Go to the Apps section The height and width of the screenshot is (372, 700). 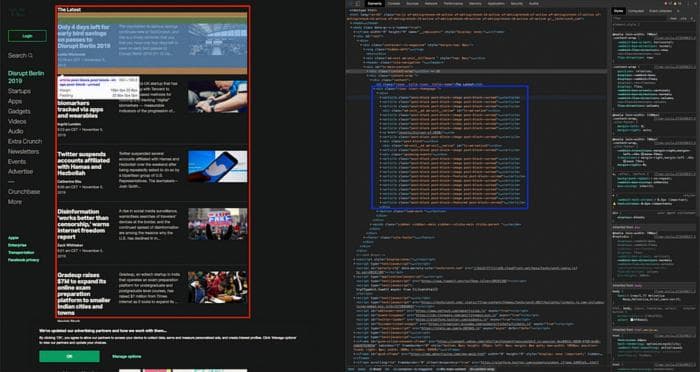15,101
